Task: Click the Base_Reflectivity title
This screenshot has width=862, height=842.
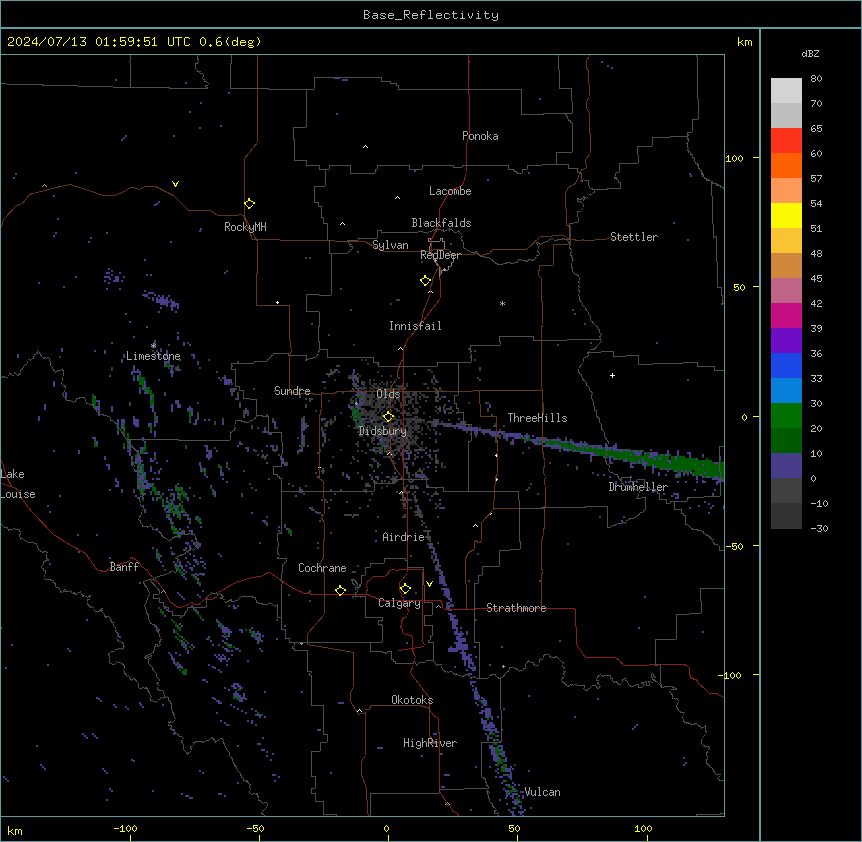Action: [x=431, y=15]
